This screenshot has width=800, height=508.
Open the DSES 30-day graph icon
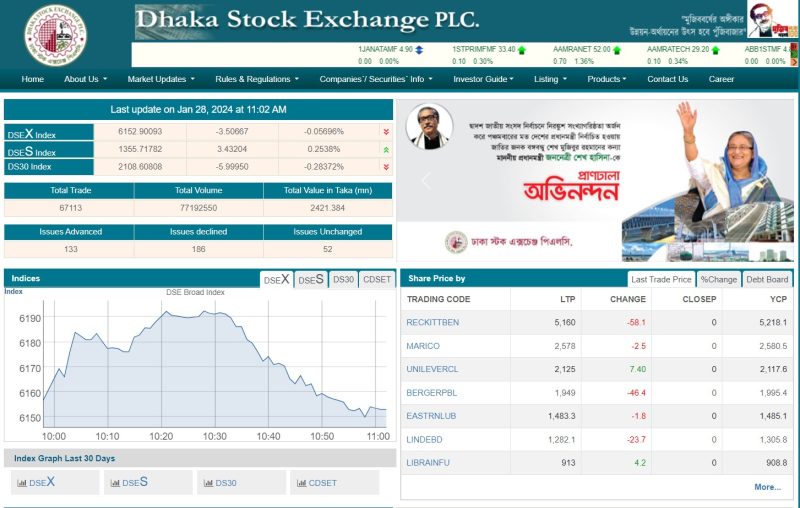[116, 483]
